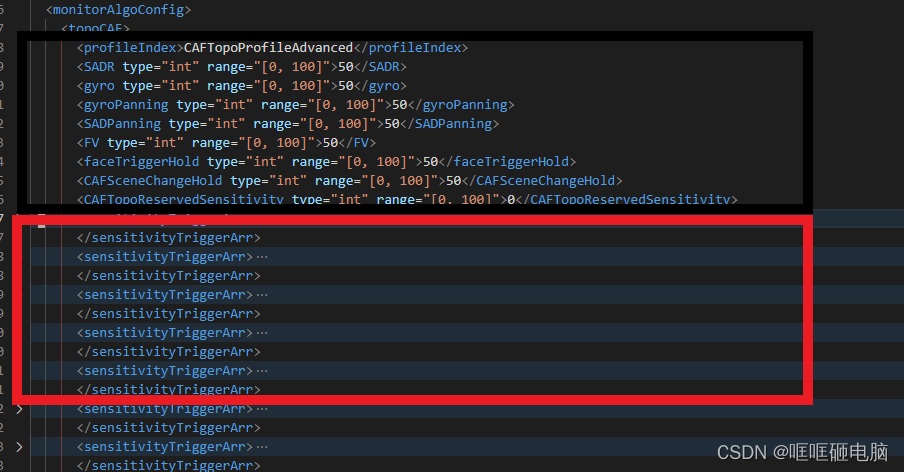Click the opening SADPanning tag name

coord(122,123)
